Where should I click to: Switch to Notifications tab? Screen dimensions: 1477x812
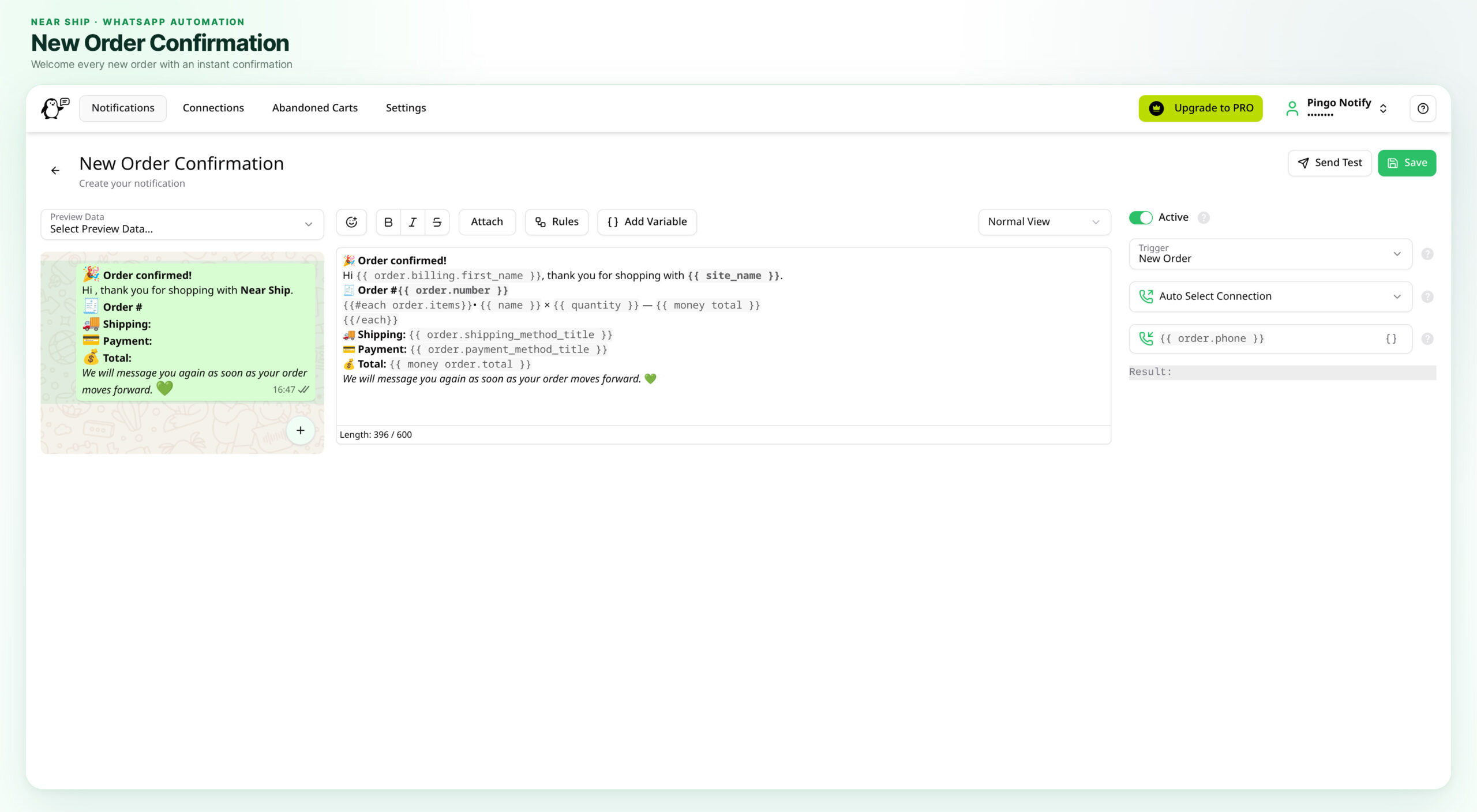123,108
